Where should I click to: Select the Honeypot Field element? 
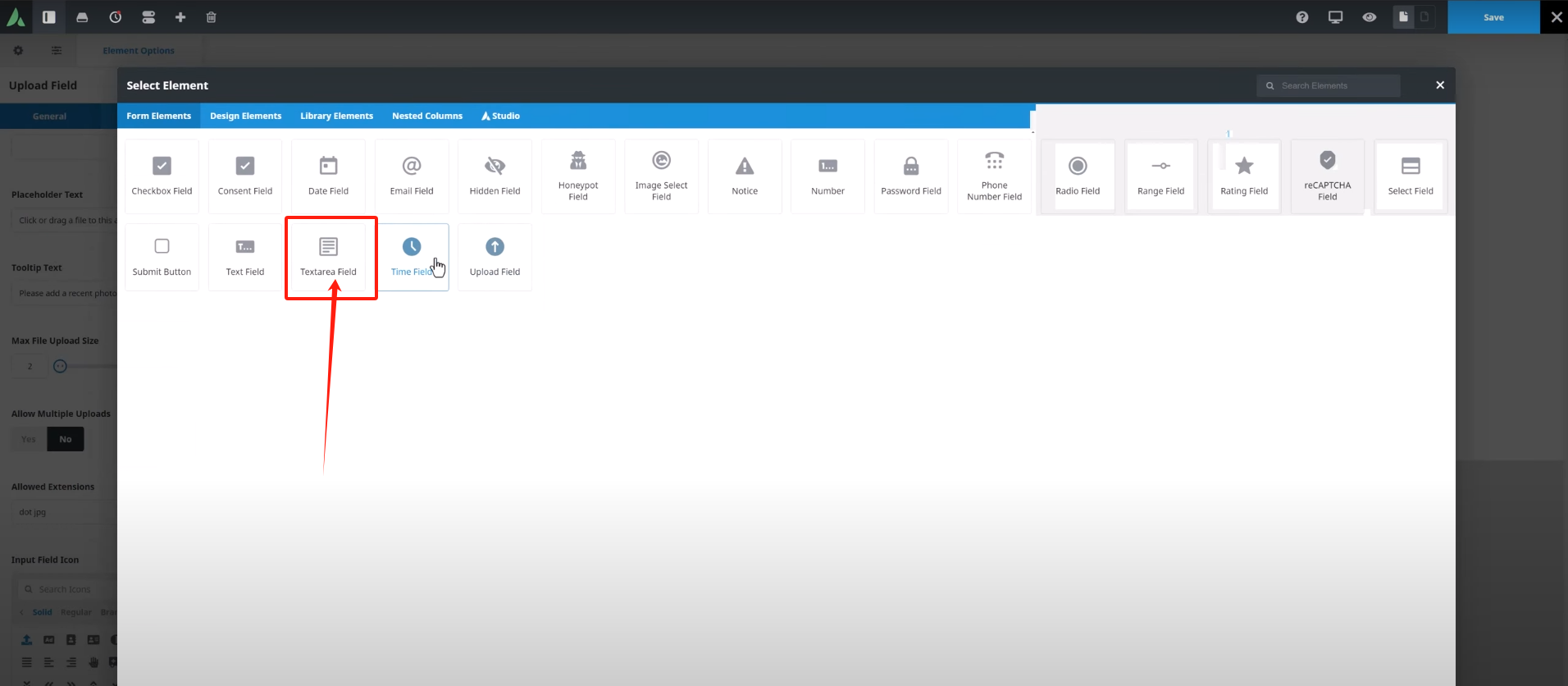(578, 176)
